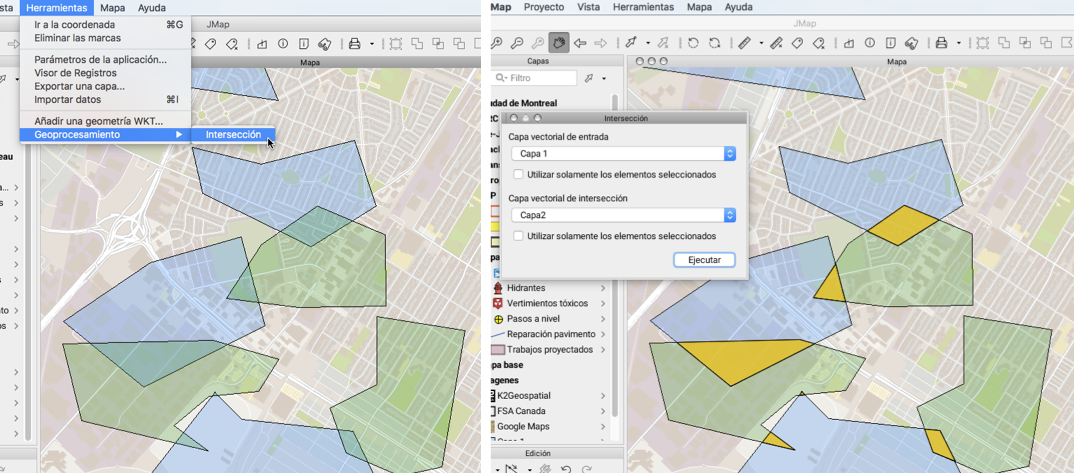Expand the Vertimientos tóxicos layer chevron
The image size is (1074, 473).
pyautogui.click(x=603, y=303)
